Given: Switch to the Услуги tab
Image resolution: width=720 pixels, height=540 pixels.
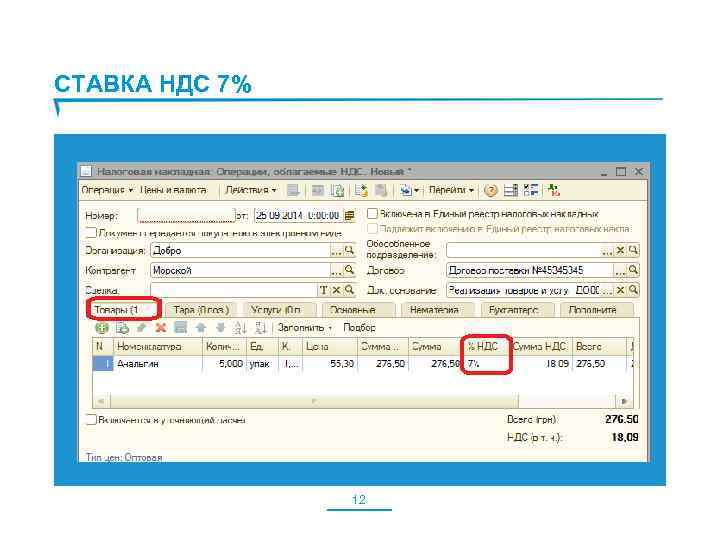Looking at the screenshot, I should [x=280, y=310].
